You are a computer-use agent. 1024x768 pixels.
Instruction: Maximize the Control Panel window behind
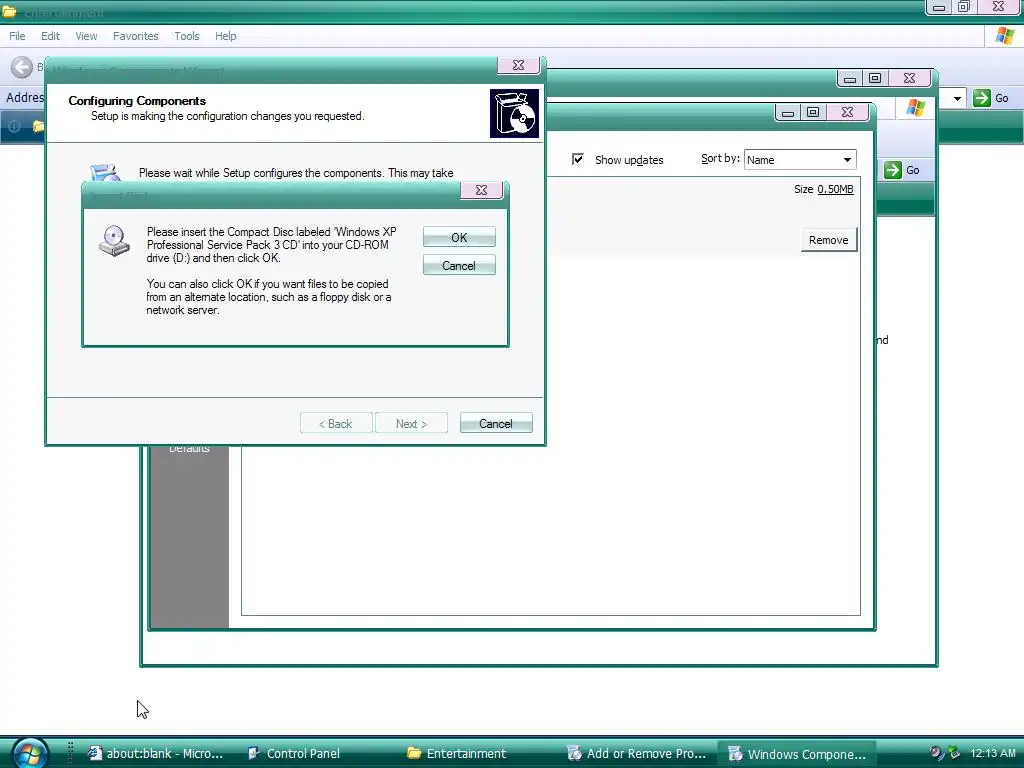point(875,78)
